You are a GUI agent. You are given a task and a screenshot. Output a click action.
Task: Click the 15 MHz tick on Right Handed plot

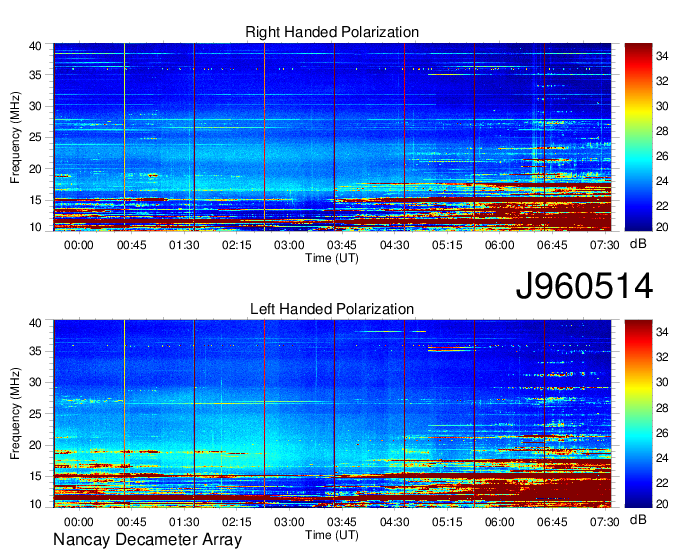tap(35, 200)
